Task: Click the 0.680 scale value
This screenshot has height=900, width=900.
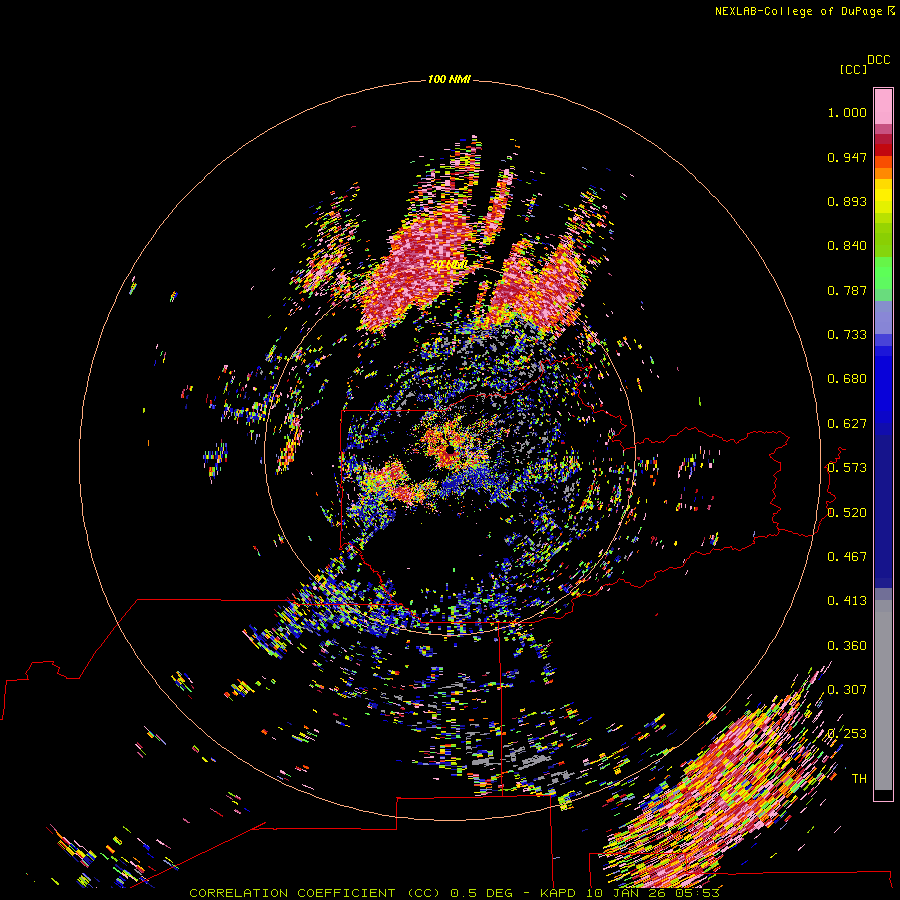Action: (x=847, y=379)
